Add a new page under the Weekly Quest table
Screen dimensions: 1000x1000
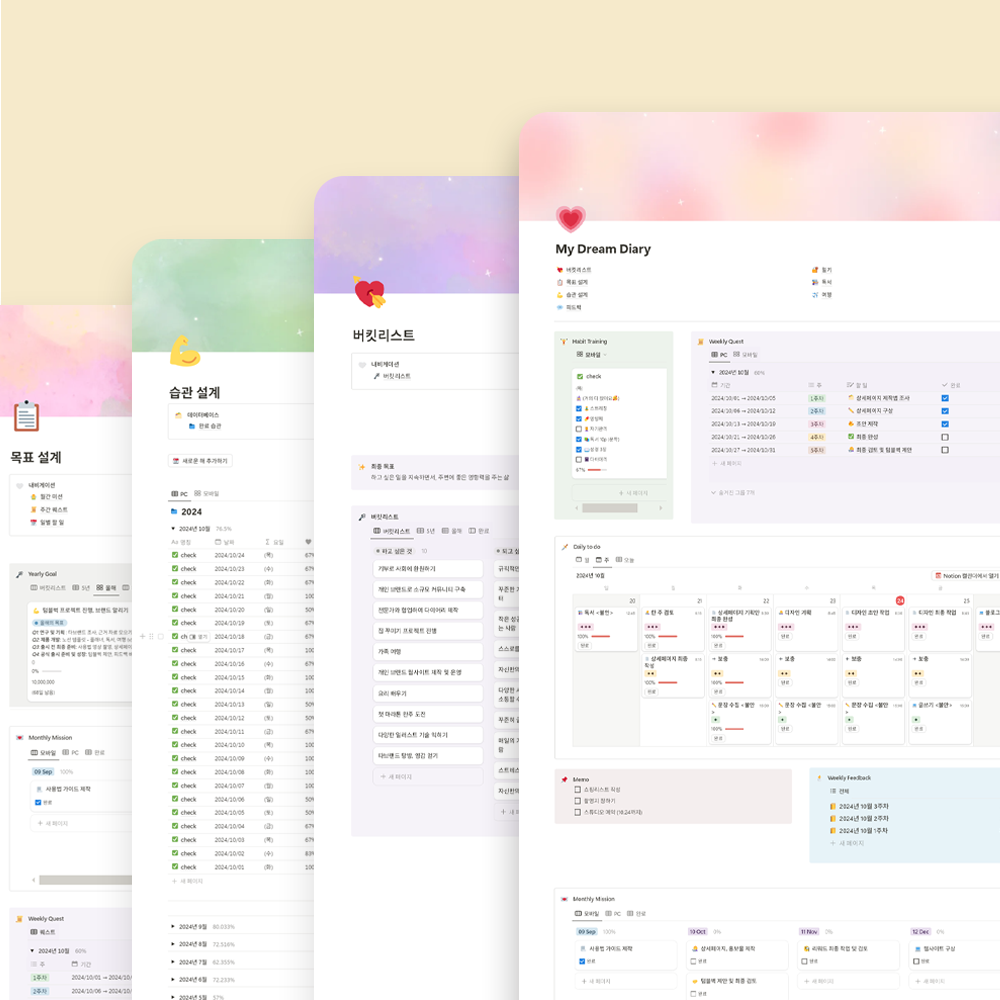pyautogui.click(x=726, y=463)
